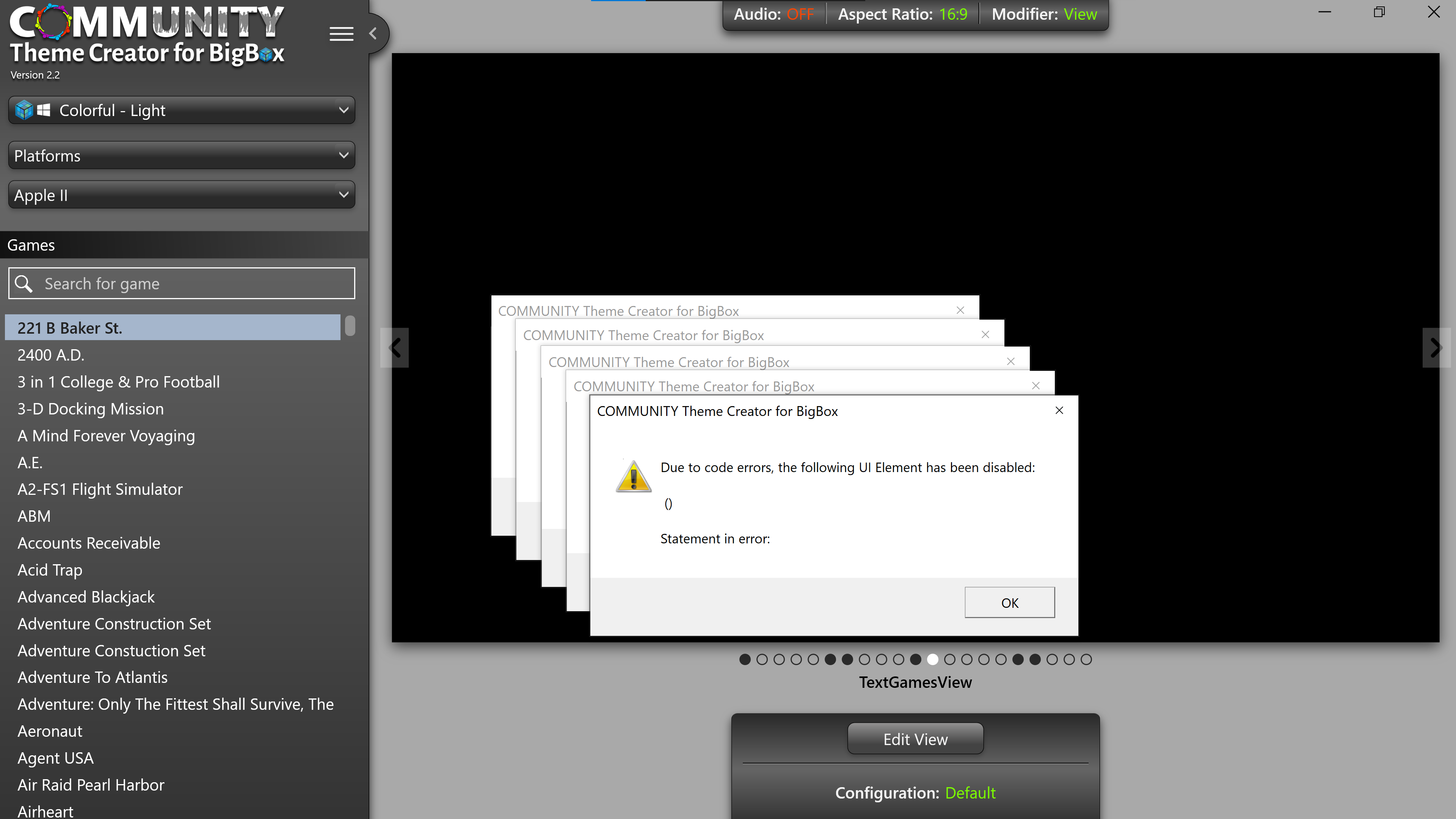Collapse the sidebar with the left chevron
Screen dimensions: 1456x819
[x=373, y=34]
